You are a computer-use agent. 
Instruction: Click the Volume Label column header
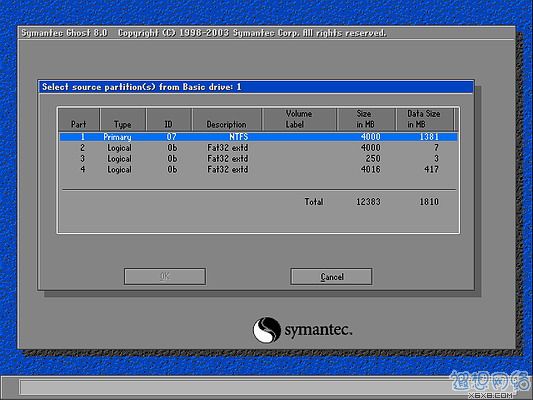pos(299,120)
